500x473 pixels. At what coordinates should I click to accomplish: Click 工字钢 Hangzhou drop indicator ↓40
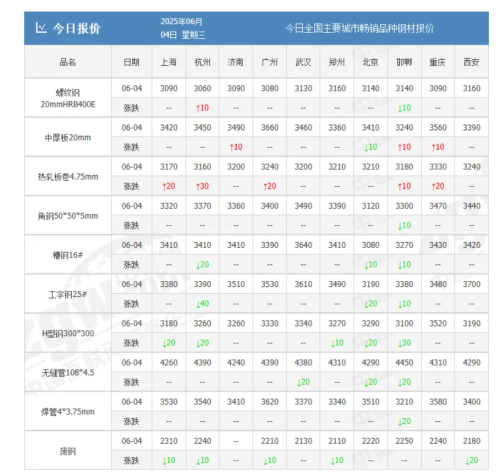202,304
